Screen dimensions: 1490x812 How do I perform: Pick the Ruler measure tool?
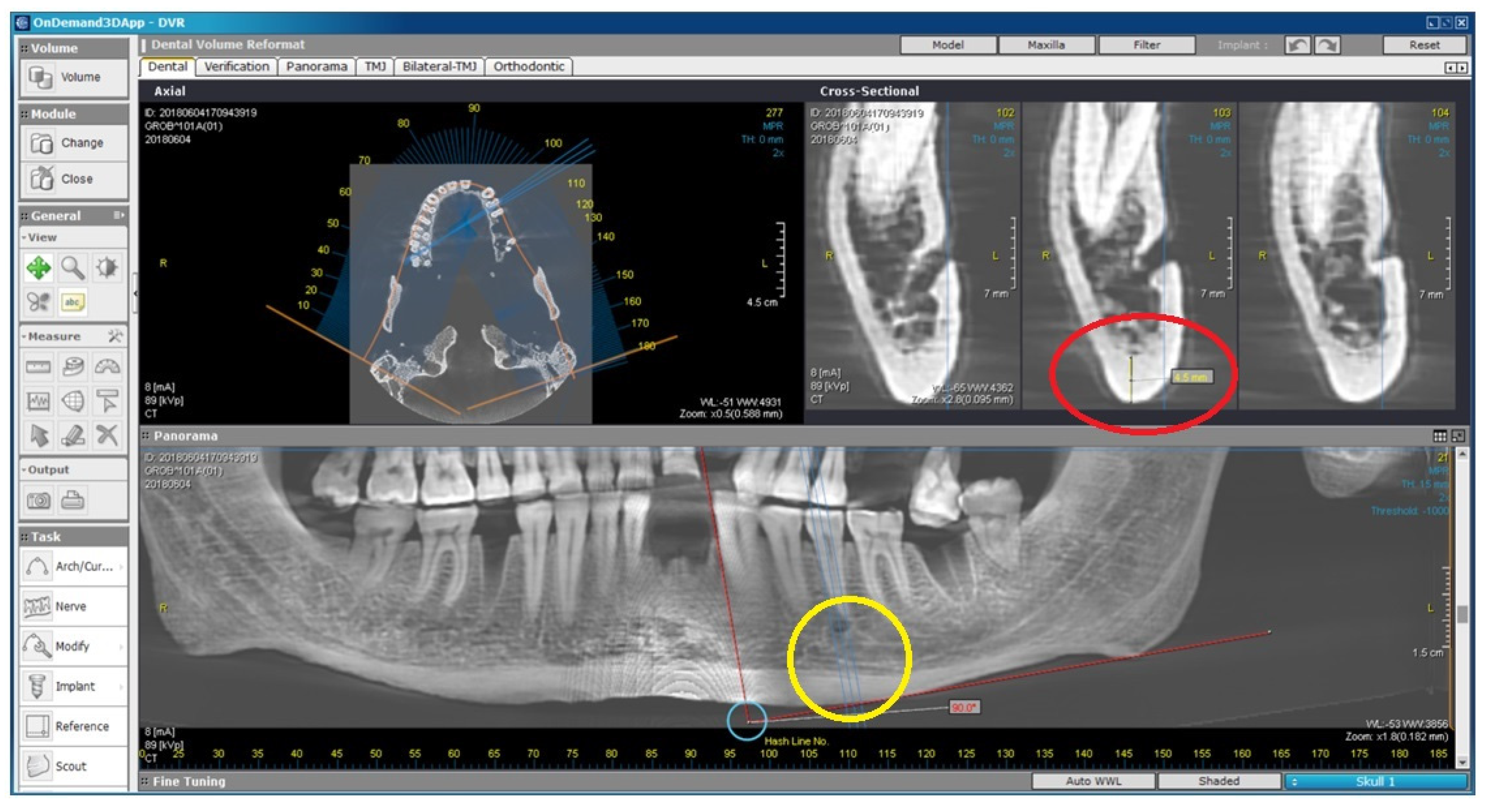pyautogui.click(x=38, y=367)
